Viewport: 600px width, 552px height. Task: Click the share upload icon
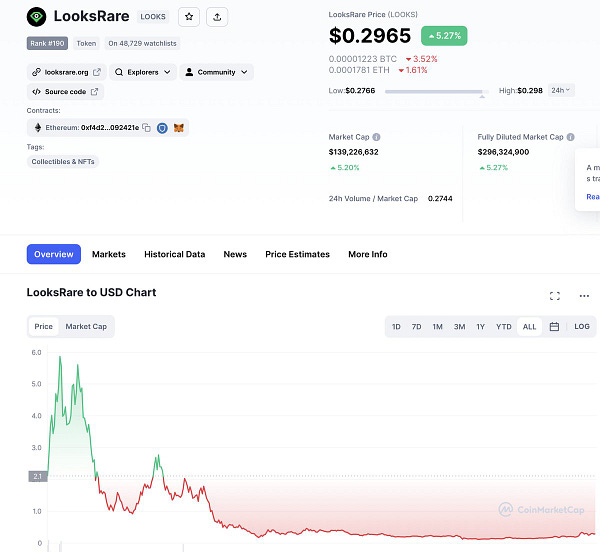[x=217, y=17]
